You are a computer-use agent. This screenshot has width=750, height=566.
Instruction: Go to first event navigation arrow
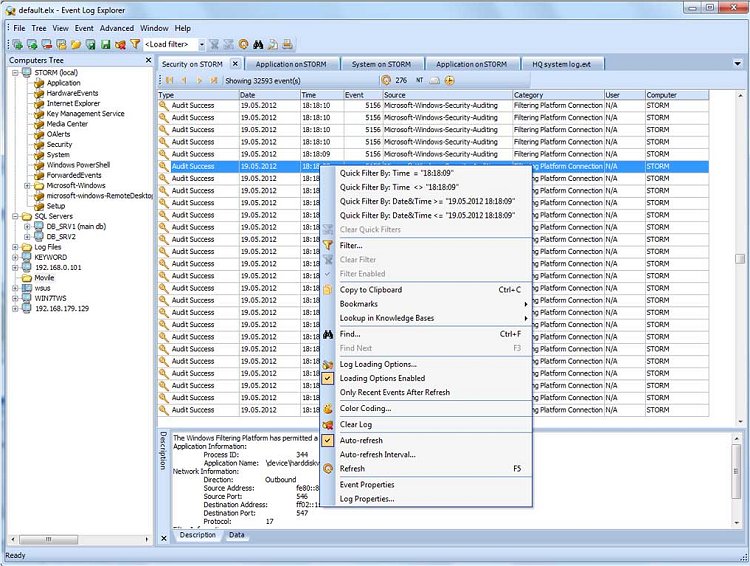(x=169, y=80)
